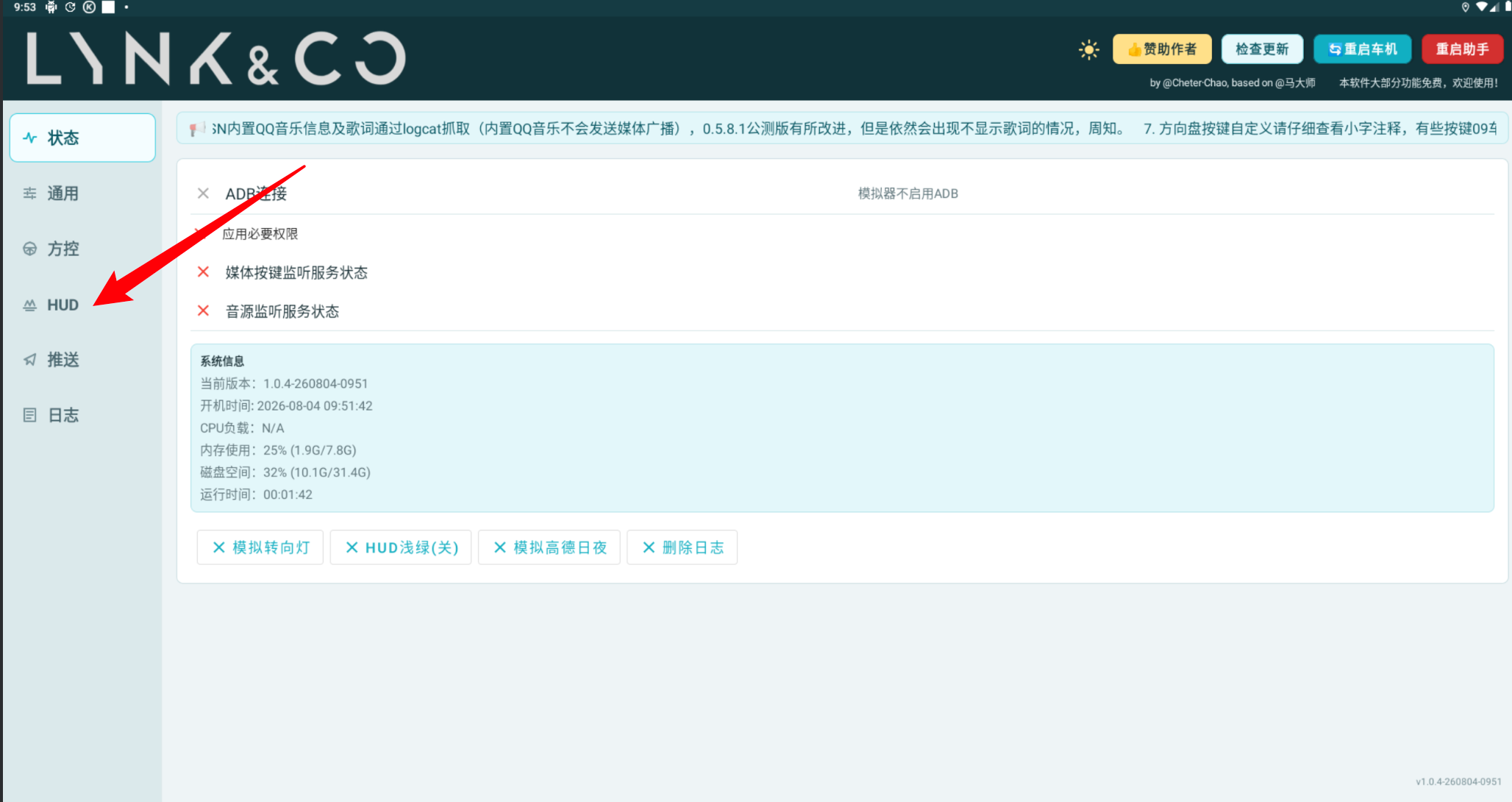Click the 内存使用 25% line
1512x802 pixels.
(278, 450)
